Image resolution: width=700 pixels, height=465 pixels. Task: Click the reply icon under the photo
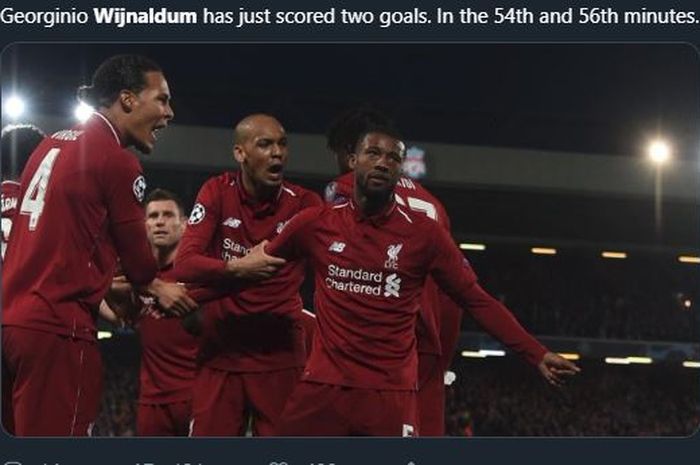[11, 463]
